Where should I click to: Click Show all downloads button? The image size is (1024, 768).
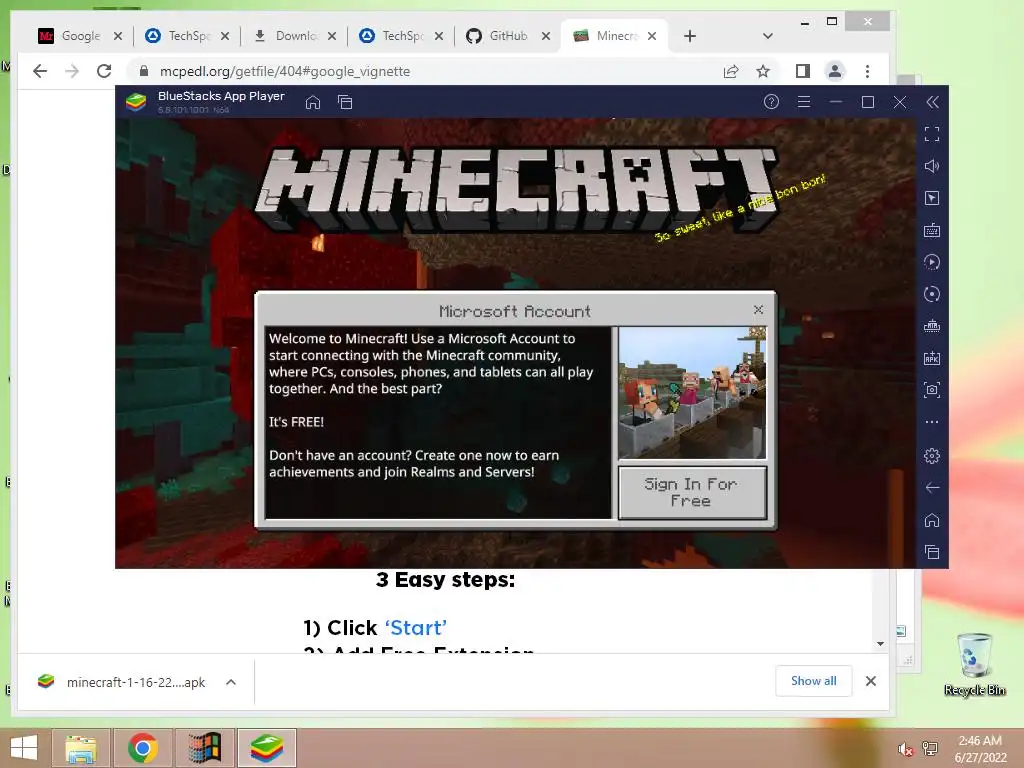click(813, 681)
